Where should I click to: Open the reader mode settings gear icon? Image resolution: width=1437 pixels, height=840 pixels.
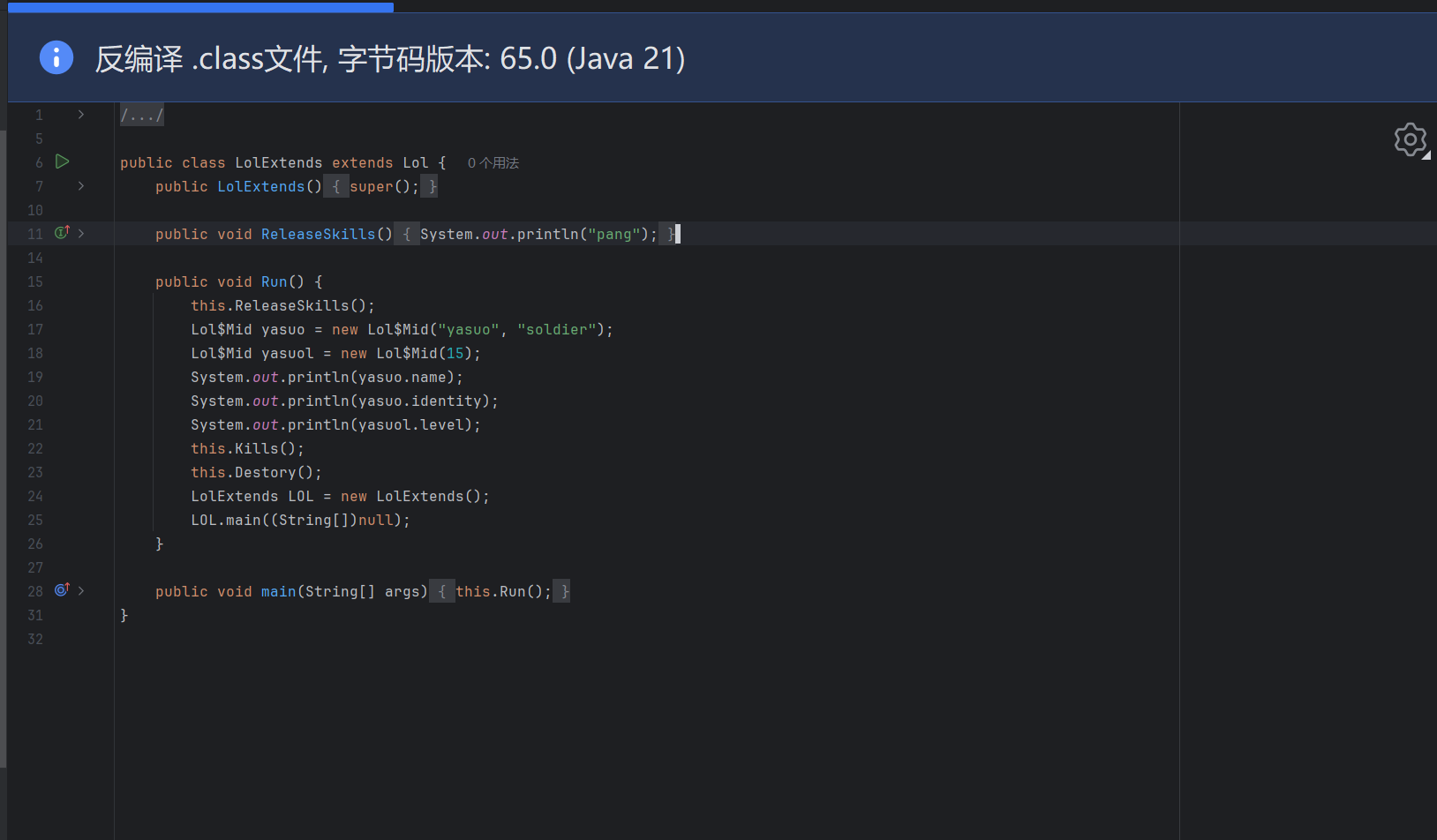tap(1411, 139)
